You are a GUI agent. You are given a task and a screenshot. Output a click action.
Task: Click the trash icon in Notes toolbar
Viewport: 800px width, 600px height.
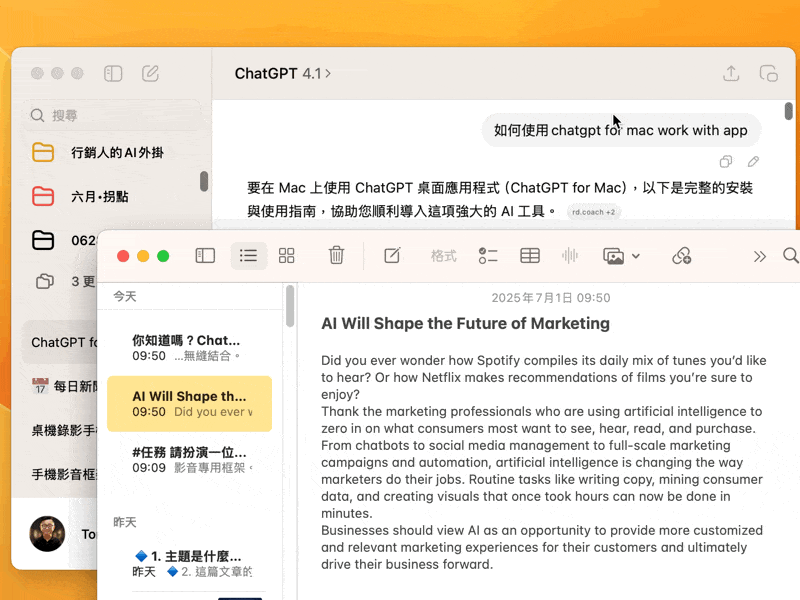337,256
